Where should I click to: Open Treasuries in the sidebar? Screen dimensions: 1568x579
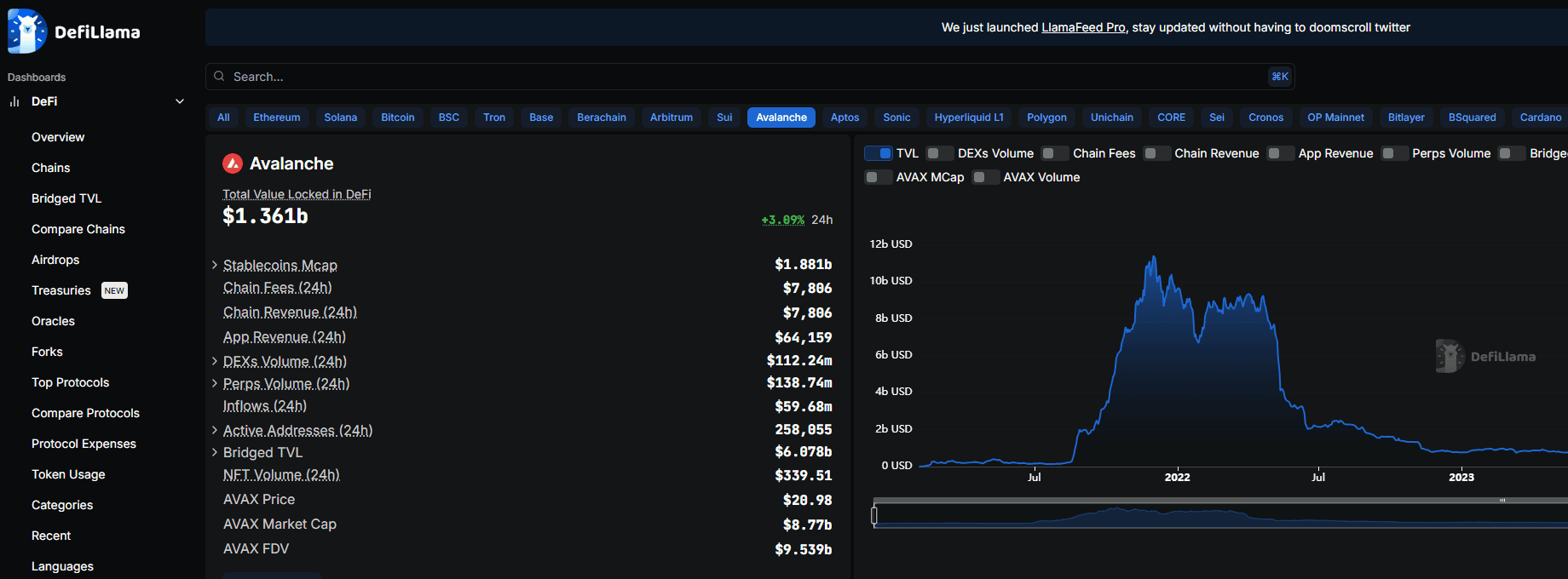pos(61,290)
